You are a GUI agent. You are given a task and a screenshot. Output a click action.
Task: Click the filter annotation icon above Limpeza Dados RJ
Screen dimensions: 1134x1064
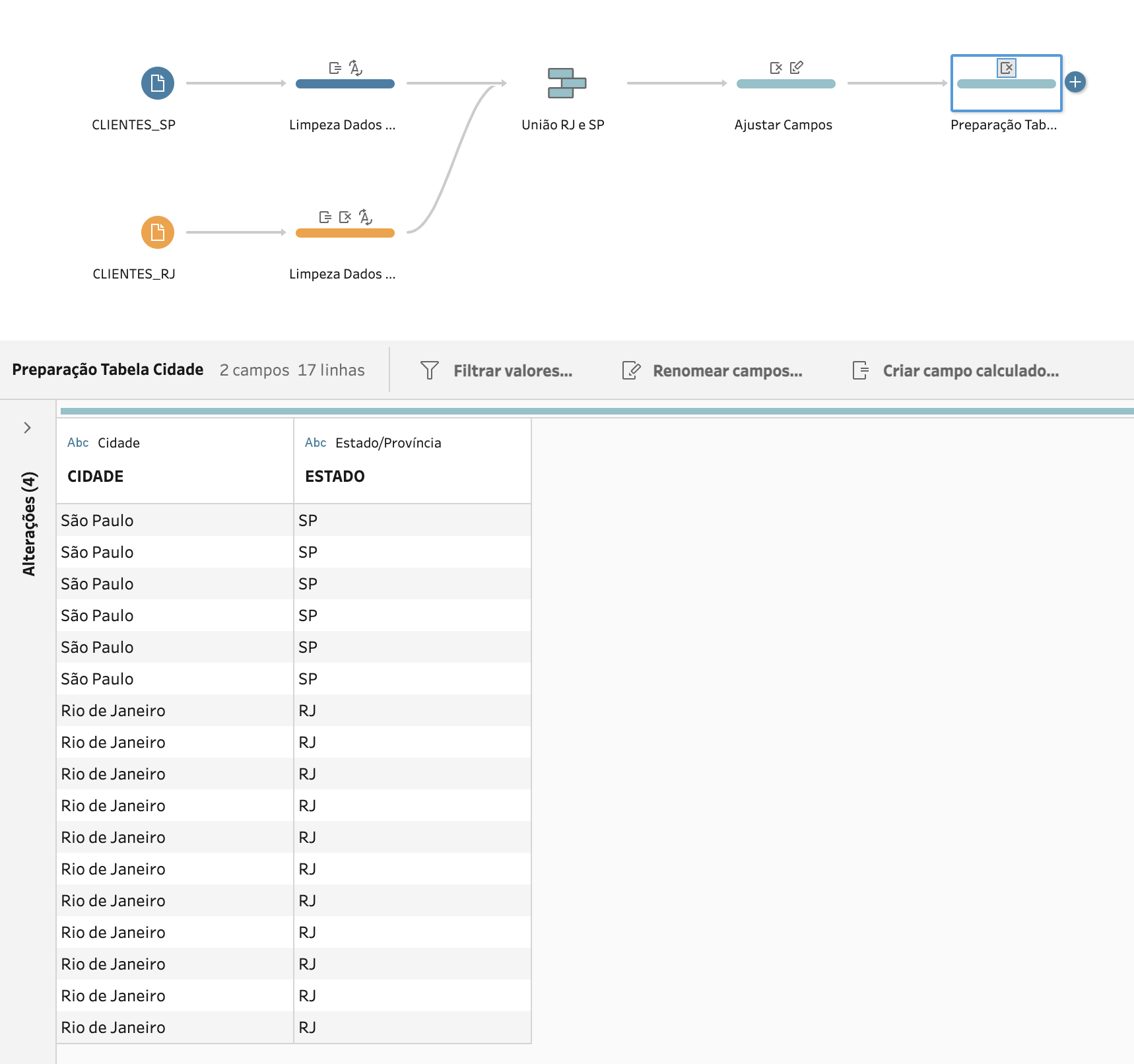tap(323, 216)
